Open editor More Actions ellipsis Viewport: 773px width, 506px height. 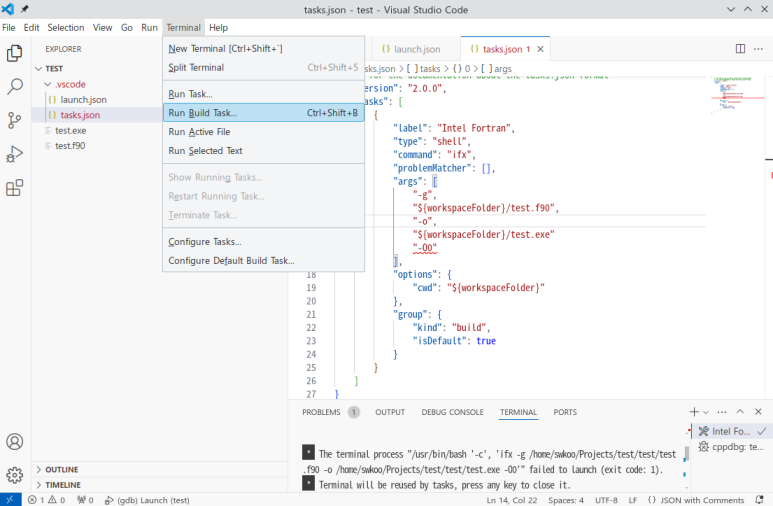point(758,48)
